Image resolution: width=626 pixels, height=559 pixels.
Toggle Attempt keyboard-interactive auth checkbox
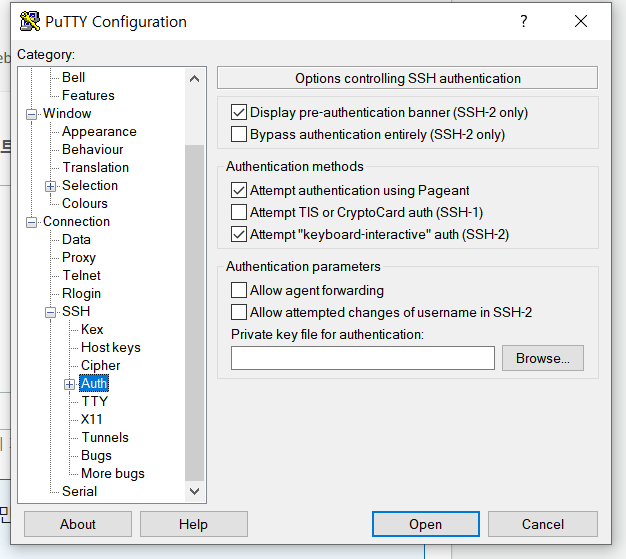[x=239, y=234]
